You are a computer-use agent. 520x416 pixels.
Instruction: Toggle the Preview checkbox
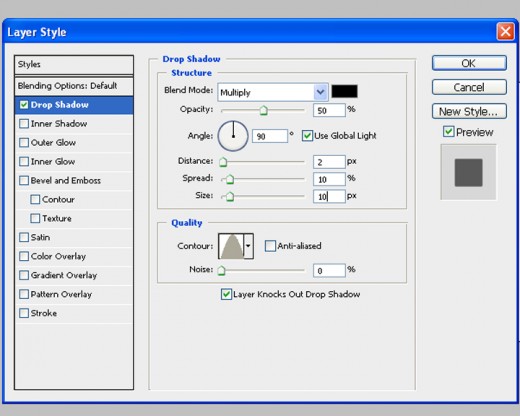point(449,132)
